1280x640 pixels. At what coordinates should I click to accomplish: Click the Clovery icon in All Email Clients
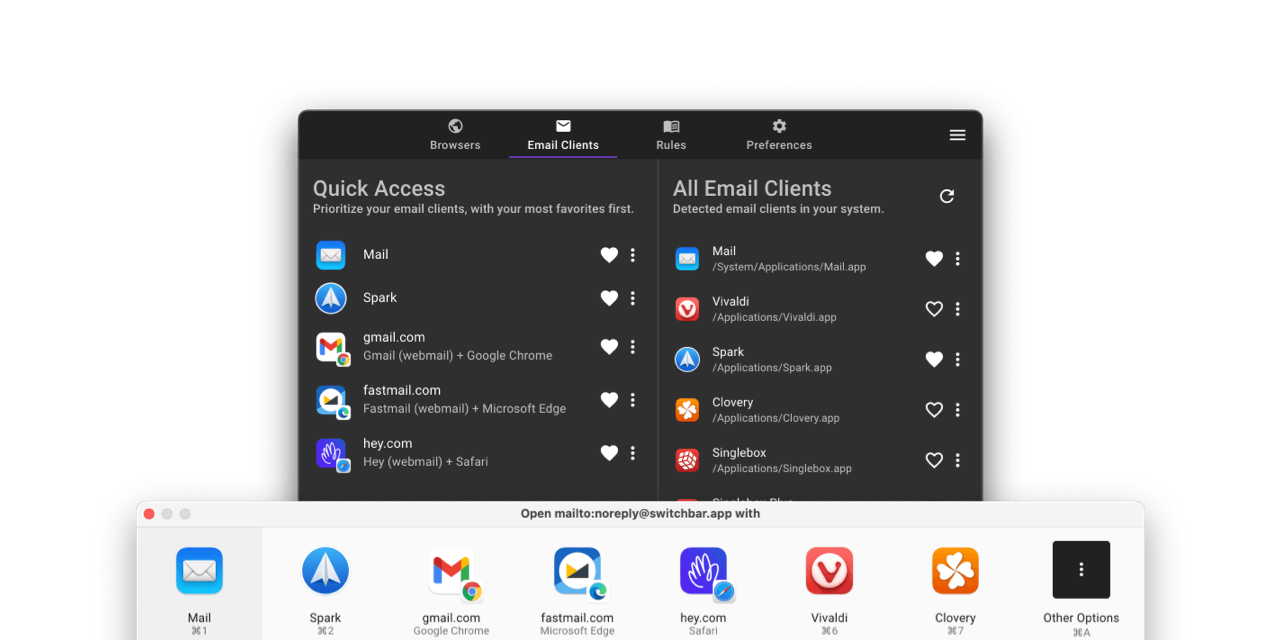point(687,410)
